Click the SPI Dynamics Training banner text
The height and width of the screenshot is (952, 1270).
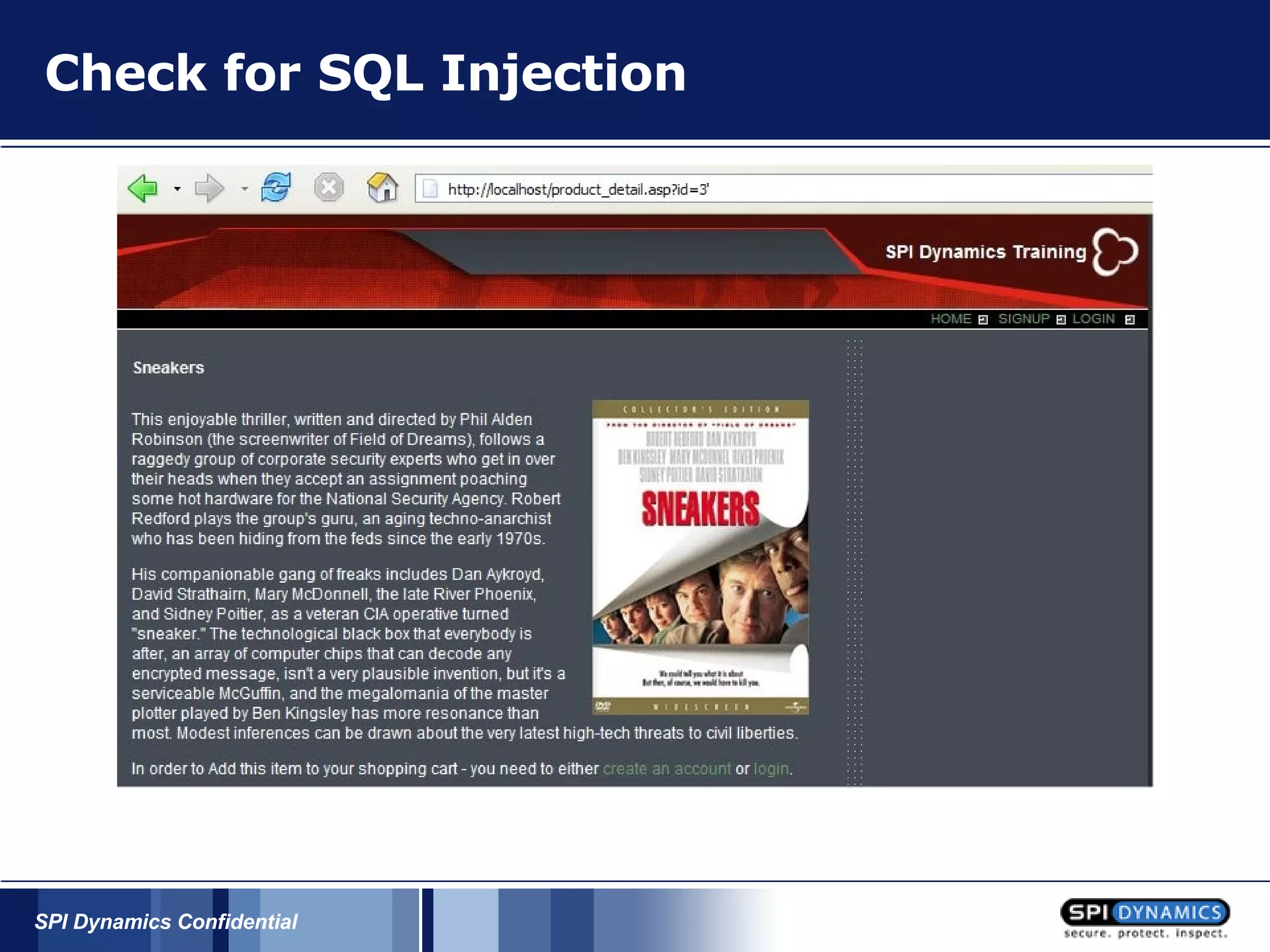985,252
